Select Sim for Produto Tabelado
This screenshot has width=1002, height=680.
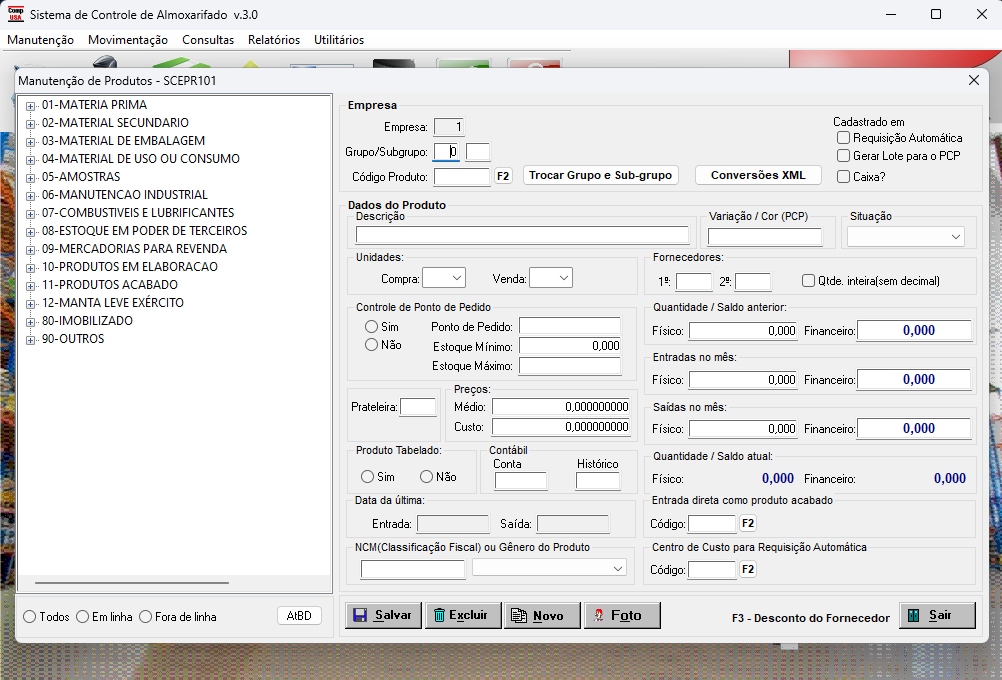coord(367,477)
